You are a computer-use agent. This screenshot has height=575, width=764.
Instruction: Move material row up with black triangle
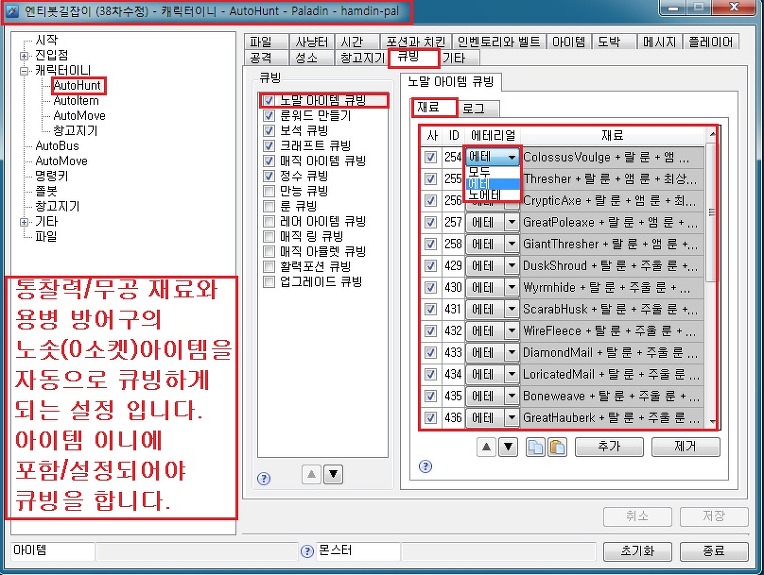click(x=486, y=446)
